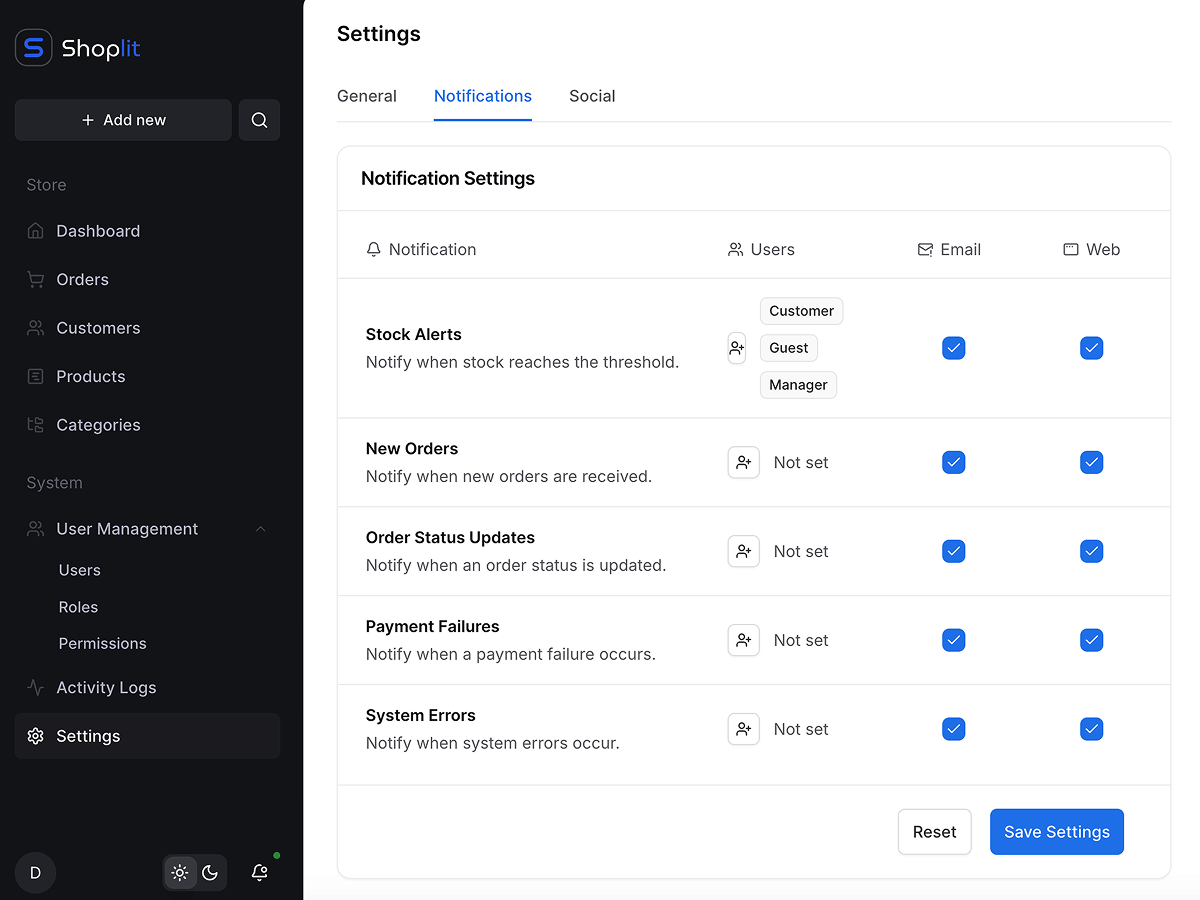
Task: Click the Orders cart icon
Action: coord(35,279)
